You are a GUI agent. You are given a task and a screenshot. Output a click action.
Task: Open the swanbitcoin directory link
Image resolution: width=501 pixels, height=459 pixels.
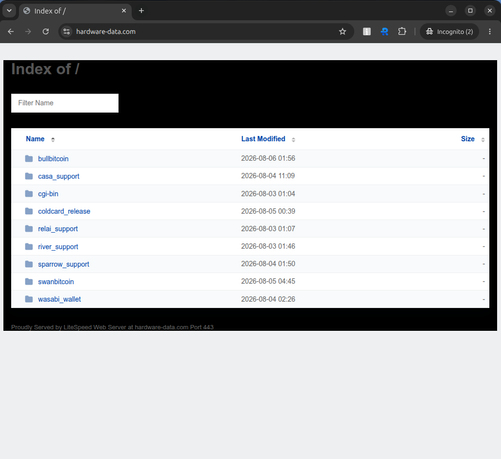pos(56,282)
